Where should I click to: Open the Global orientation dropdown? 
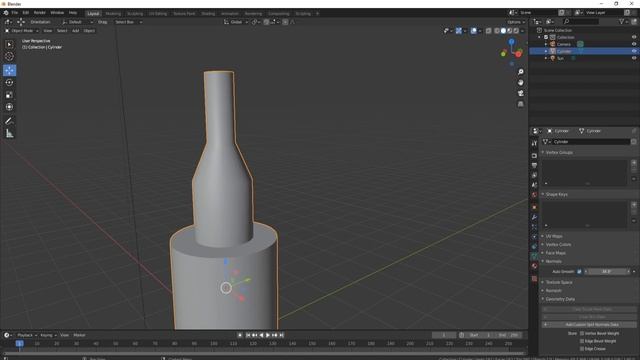[236, 22]
